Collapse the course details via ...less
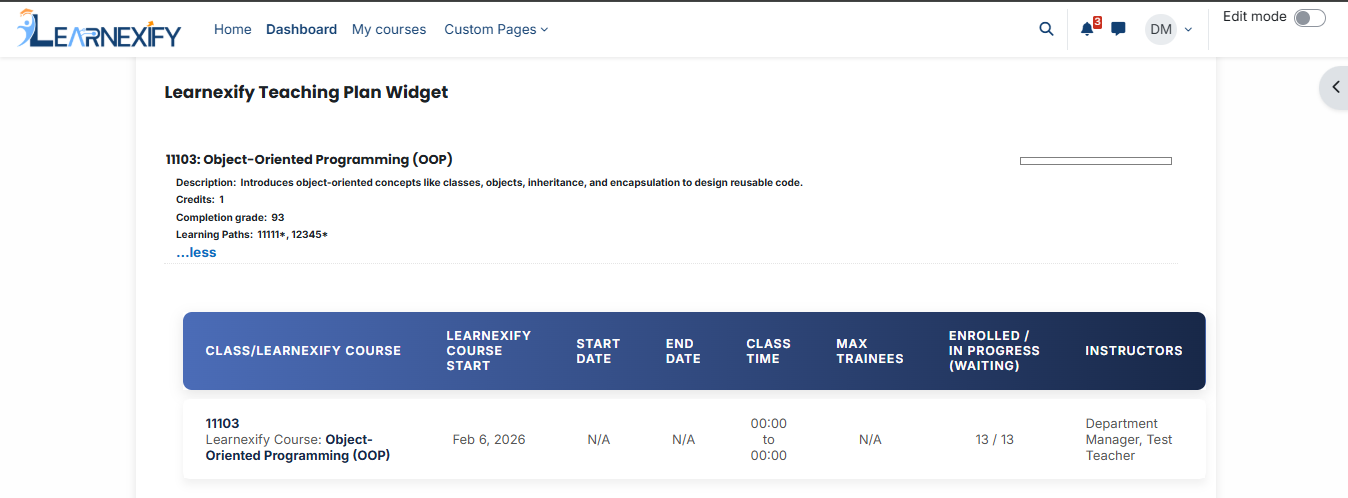 click(196, 252)
